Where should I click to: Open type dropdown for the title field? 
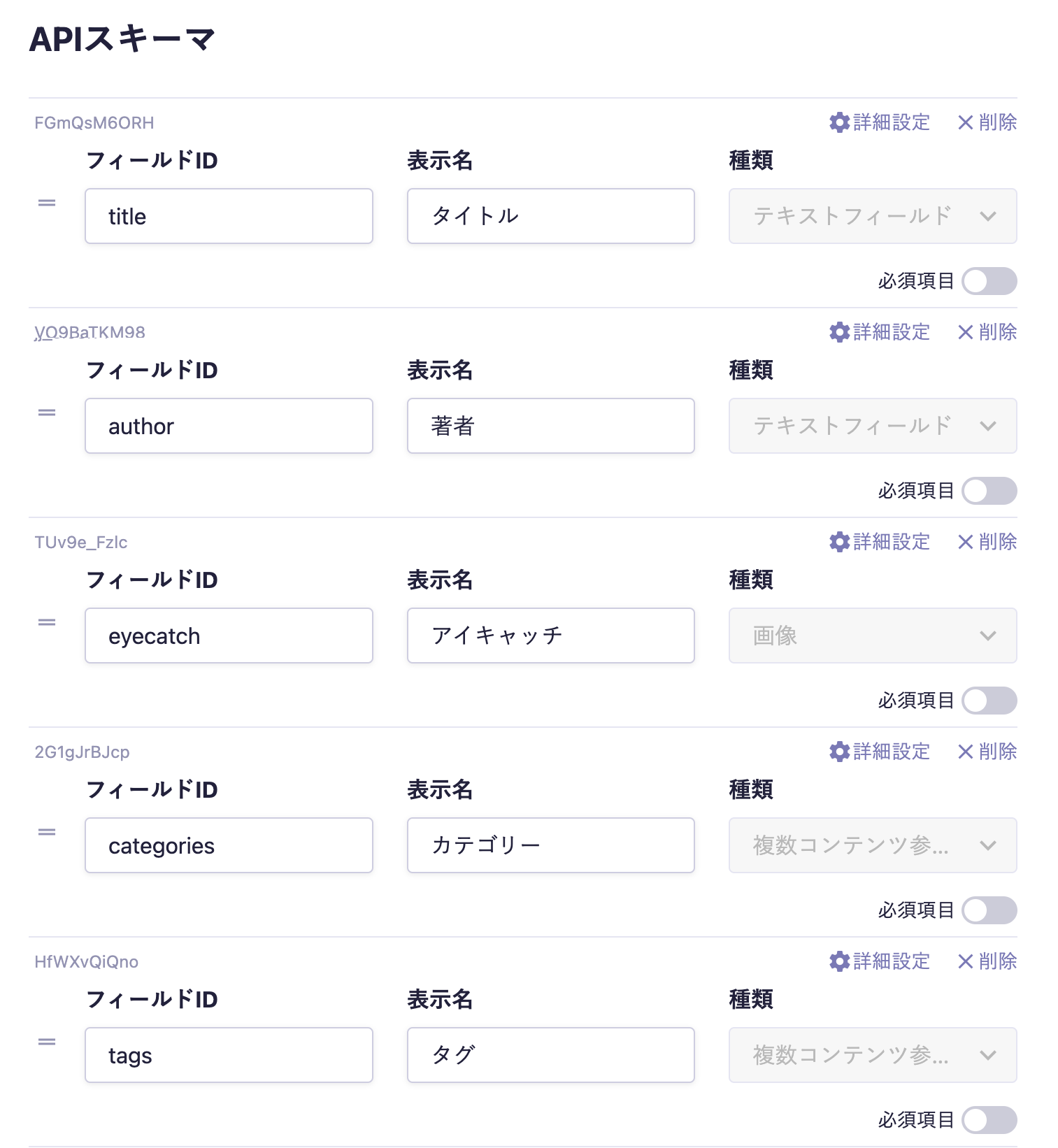[872, 216]
